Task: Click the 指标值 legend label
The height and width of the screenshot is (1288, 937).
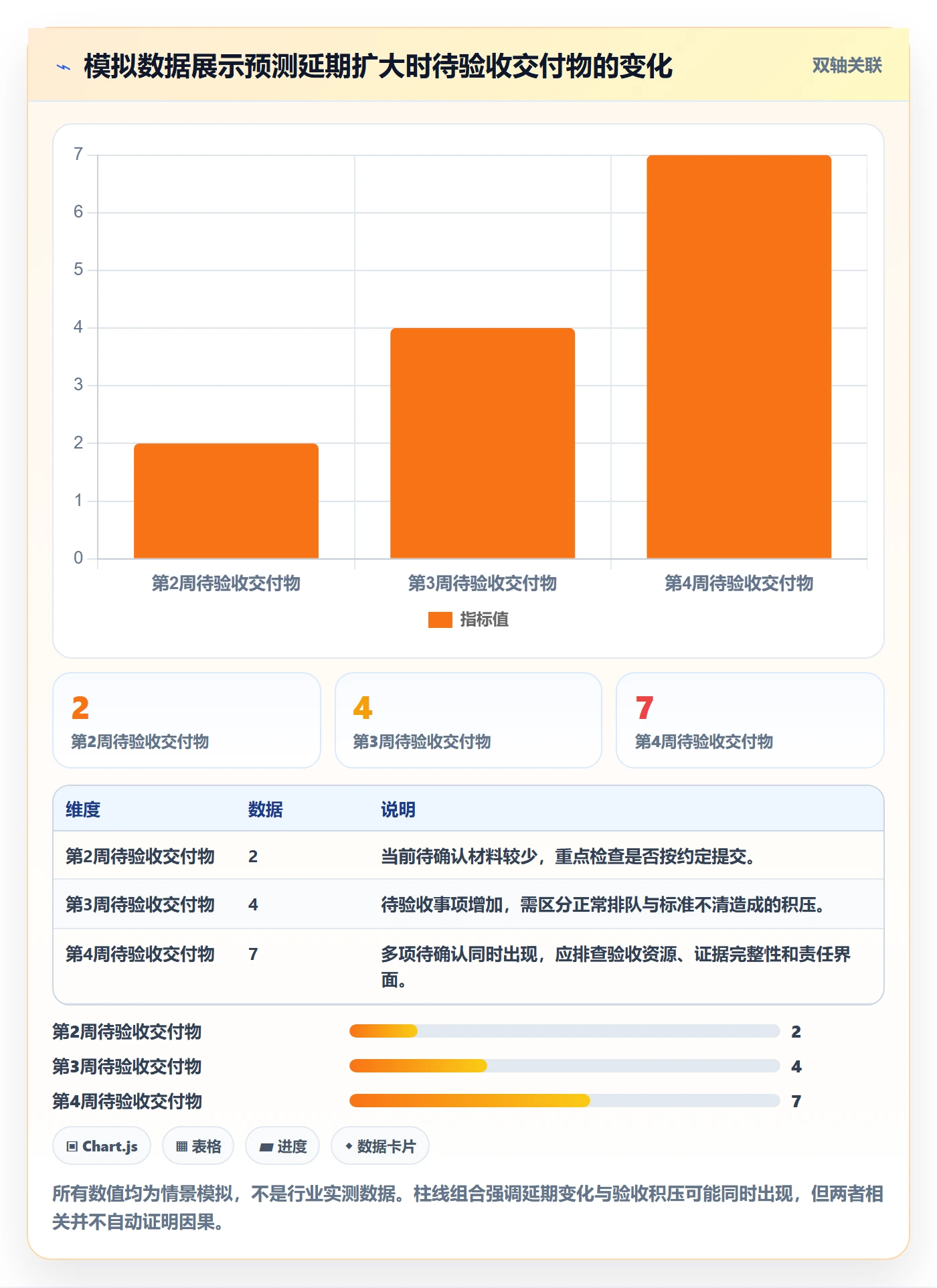Action: (485, 620)
